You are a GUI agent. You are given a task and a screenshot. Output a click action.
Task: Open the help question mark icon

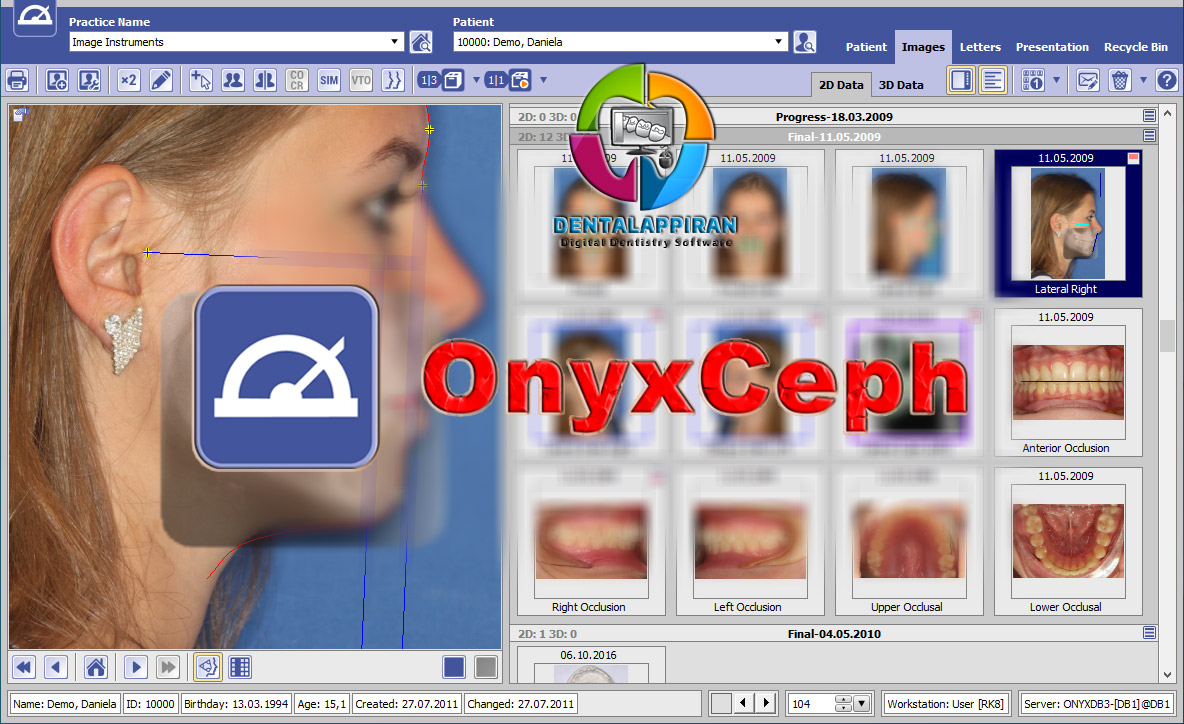coord(1167,80)
